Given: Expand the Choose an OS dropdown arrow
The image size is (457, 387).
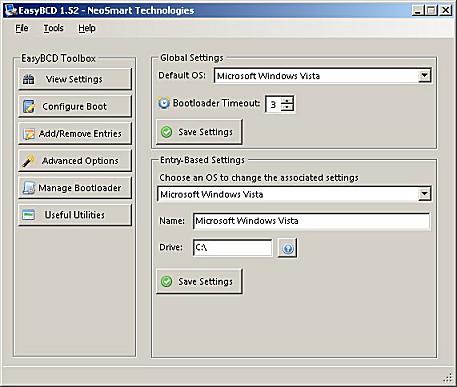Looking at the screenshot, I should coord(424,194).
